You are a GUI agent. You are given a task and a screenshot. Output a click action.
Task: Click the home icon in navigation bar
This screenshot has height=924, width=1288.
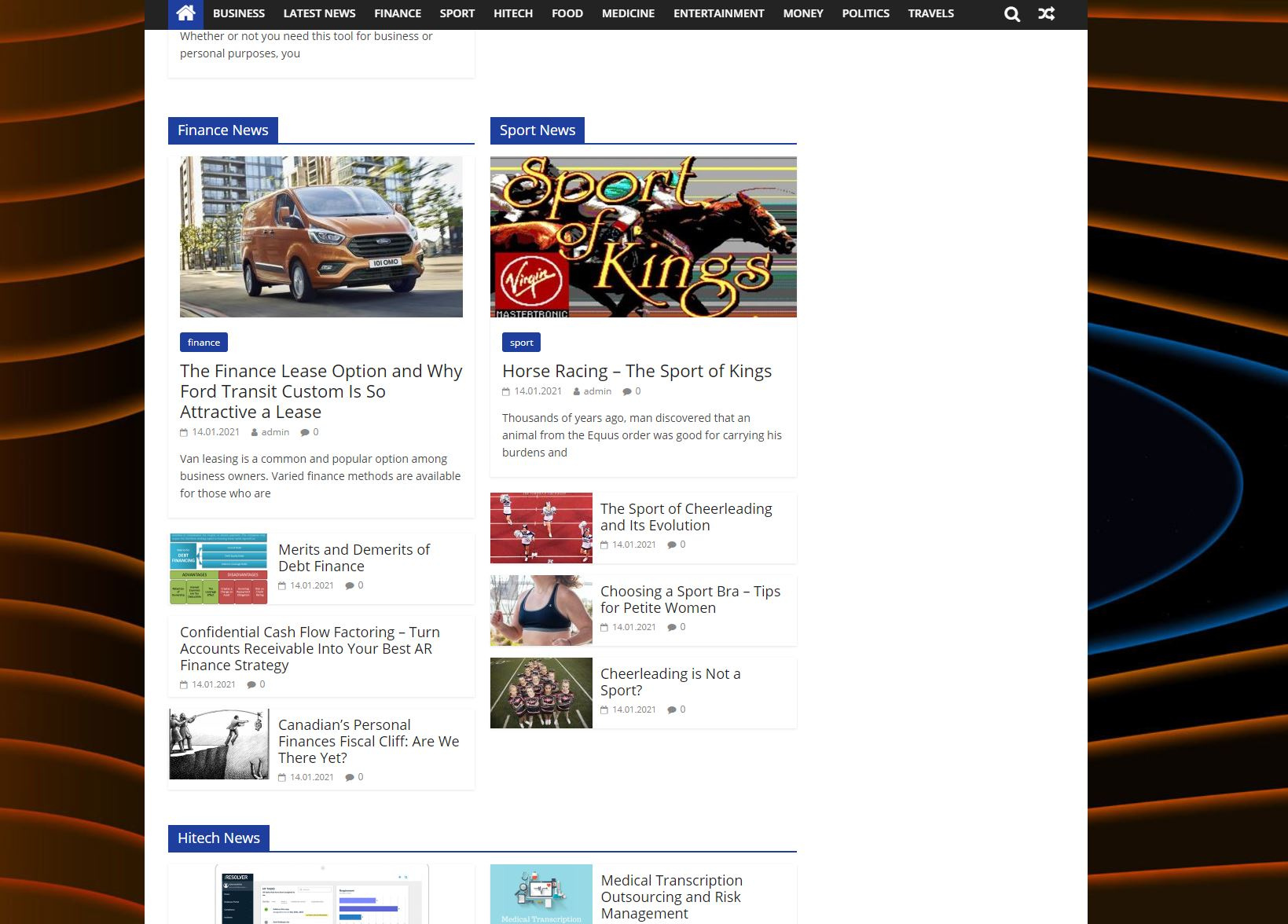click(185, 13)
